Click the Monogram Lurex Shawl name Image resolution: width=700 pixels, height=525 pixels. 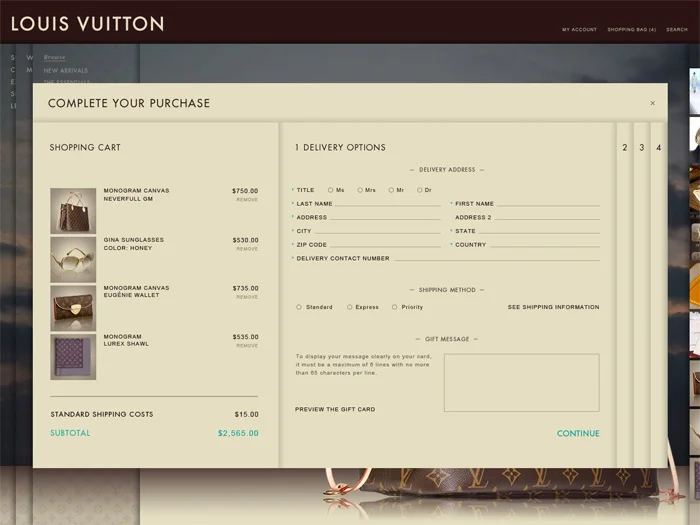126,340
